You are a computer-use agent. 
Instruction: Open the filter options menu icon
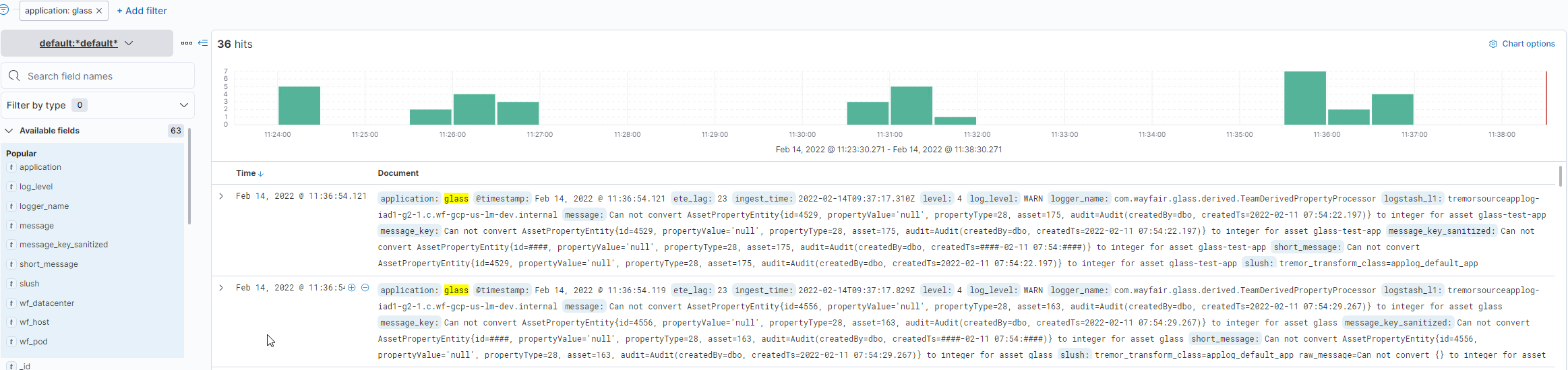coord(4,10)
